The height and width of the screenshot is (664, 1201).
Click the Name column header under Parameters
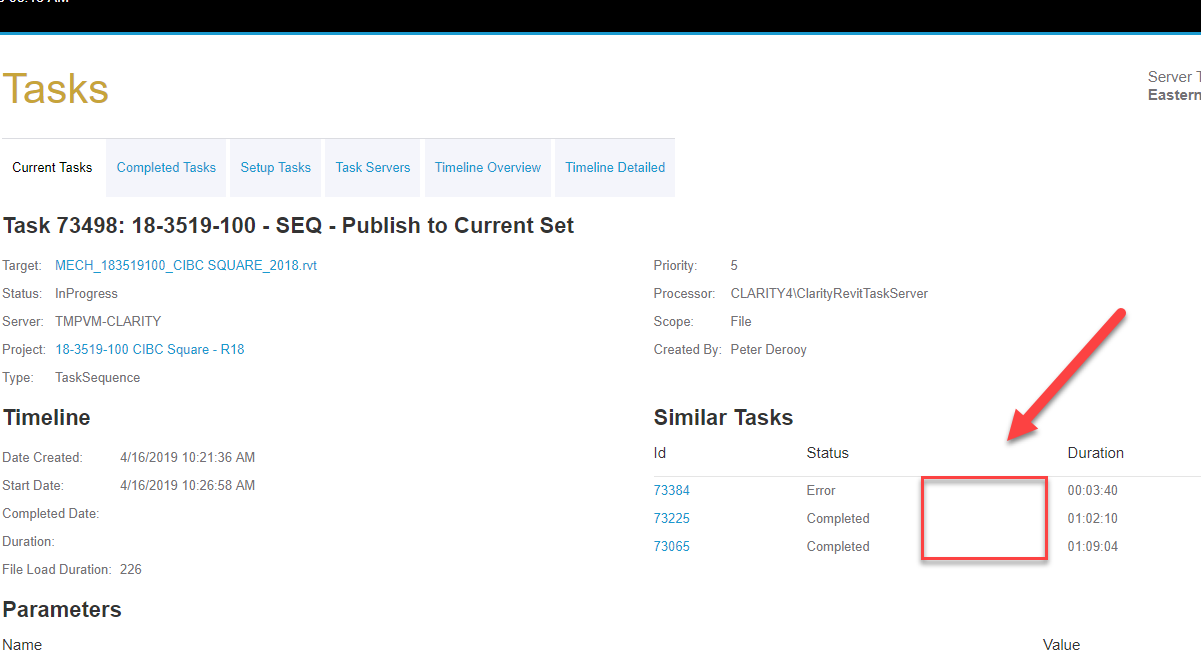(x=22, y=645)
